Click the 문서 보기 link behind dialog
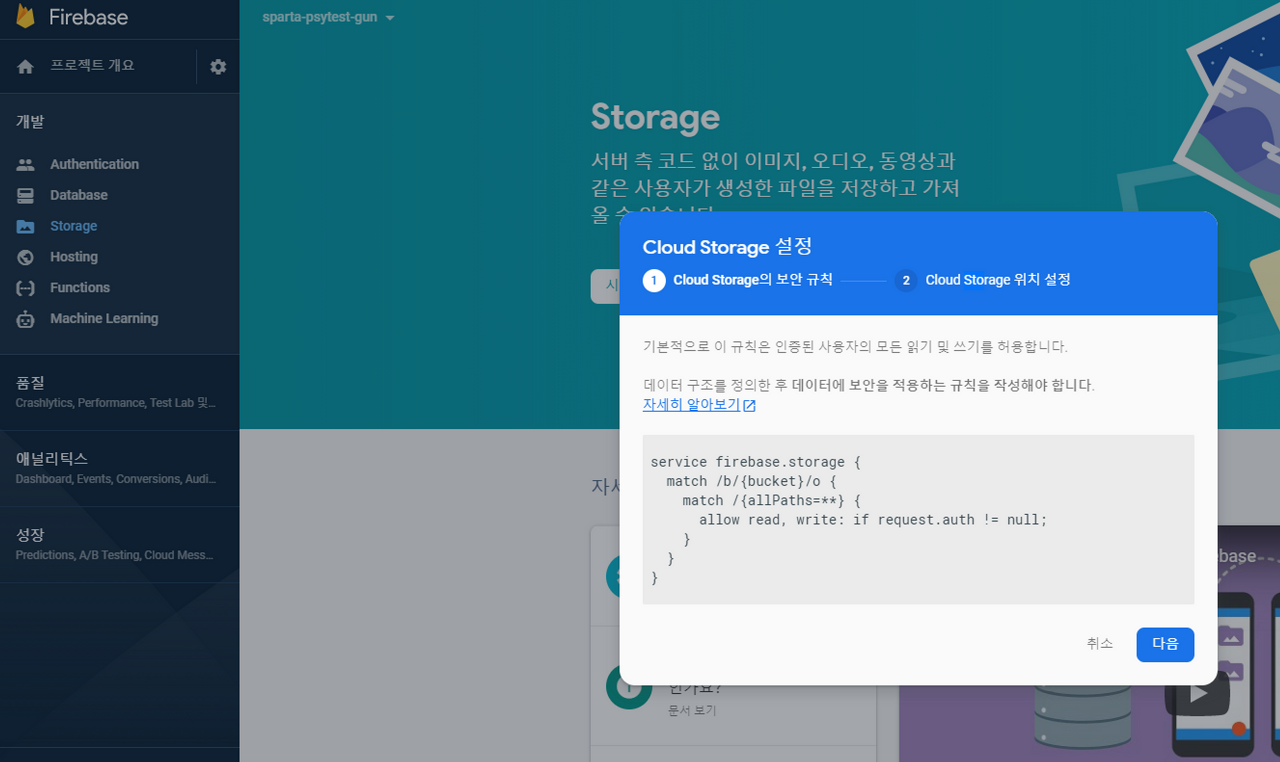The image size is (1280, 762). tap(692, 710)
